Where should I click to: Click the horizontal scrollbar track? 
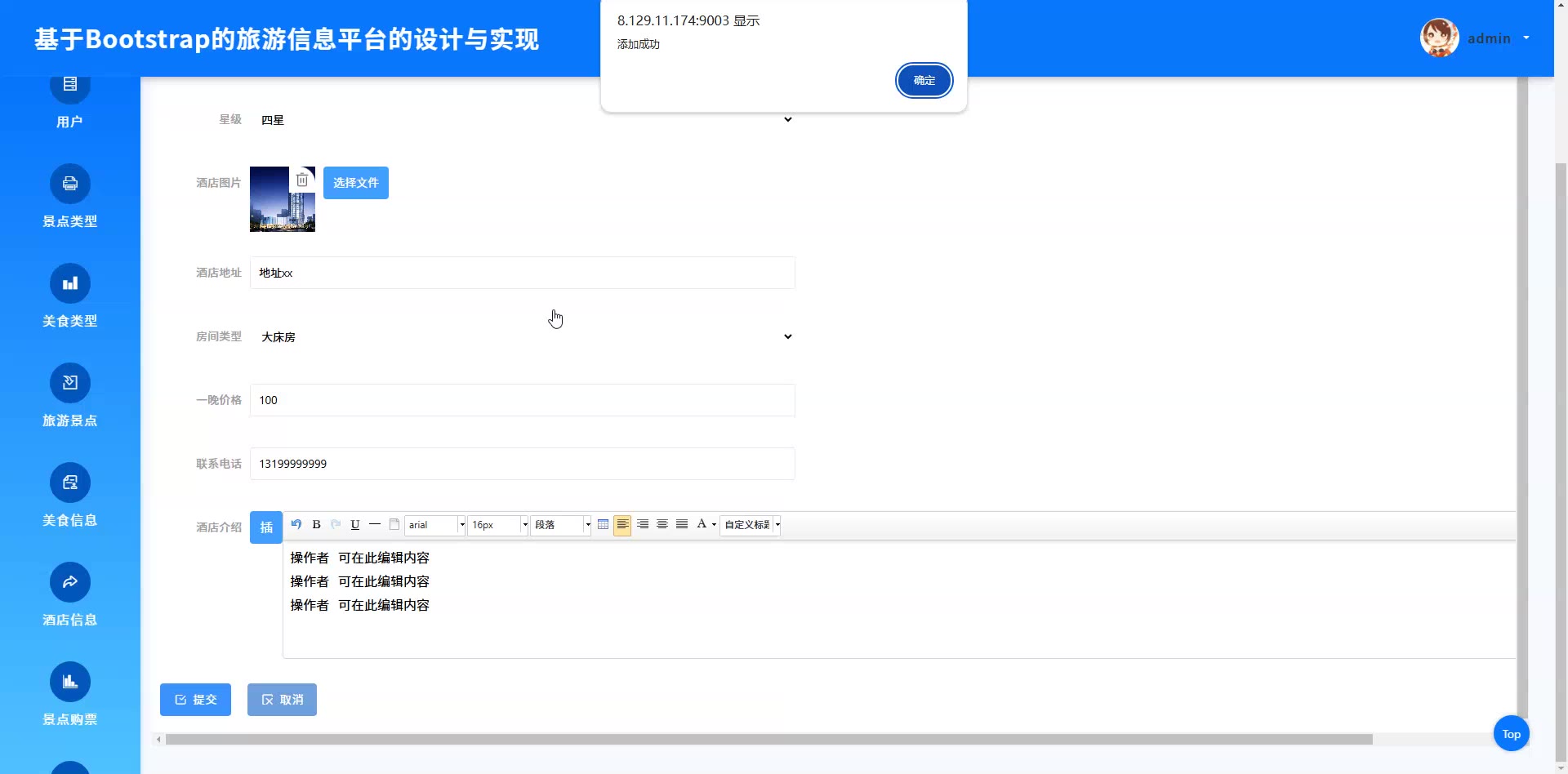point(833,740)
